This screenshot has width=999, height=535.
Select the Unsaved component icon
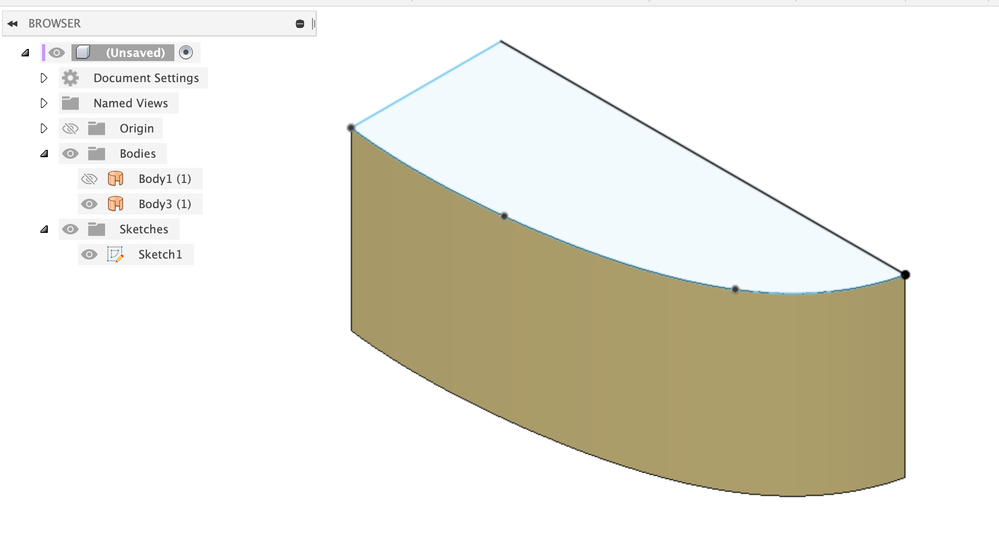[83, 52]
